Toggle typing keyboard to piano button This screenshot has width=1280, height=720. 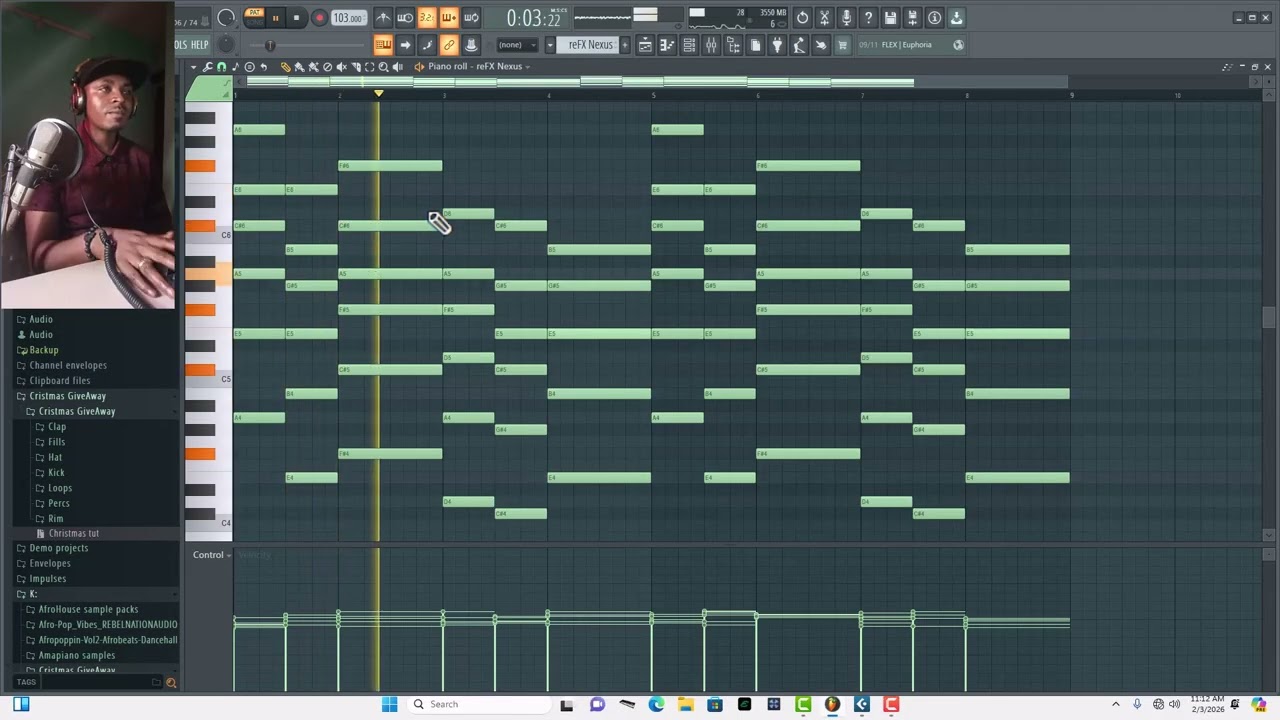point(383,45)
